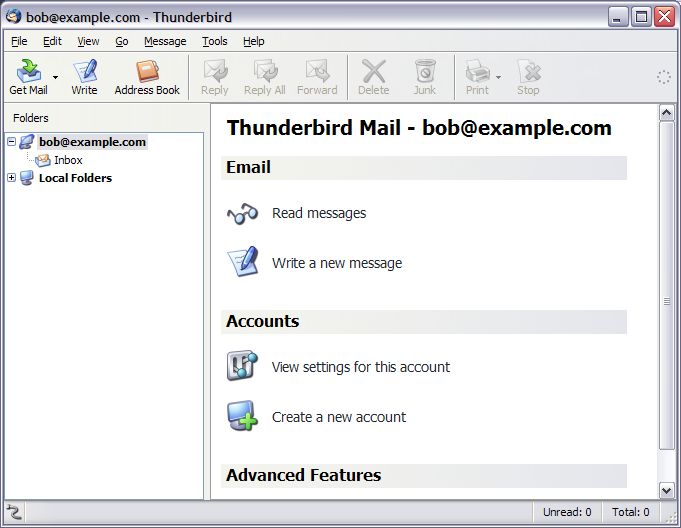Click the Get Mail toolbar icon
The width and height of the screenshot is (681, 528).
coord(29,72)
